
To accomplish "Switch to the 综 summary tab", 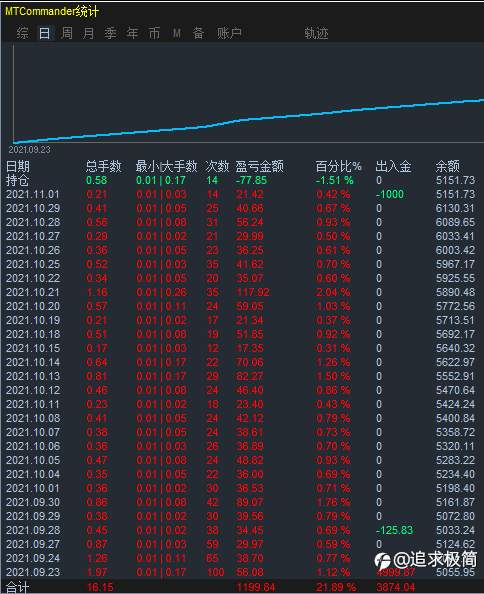I will pyautogui.click(x=22, y=33).
